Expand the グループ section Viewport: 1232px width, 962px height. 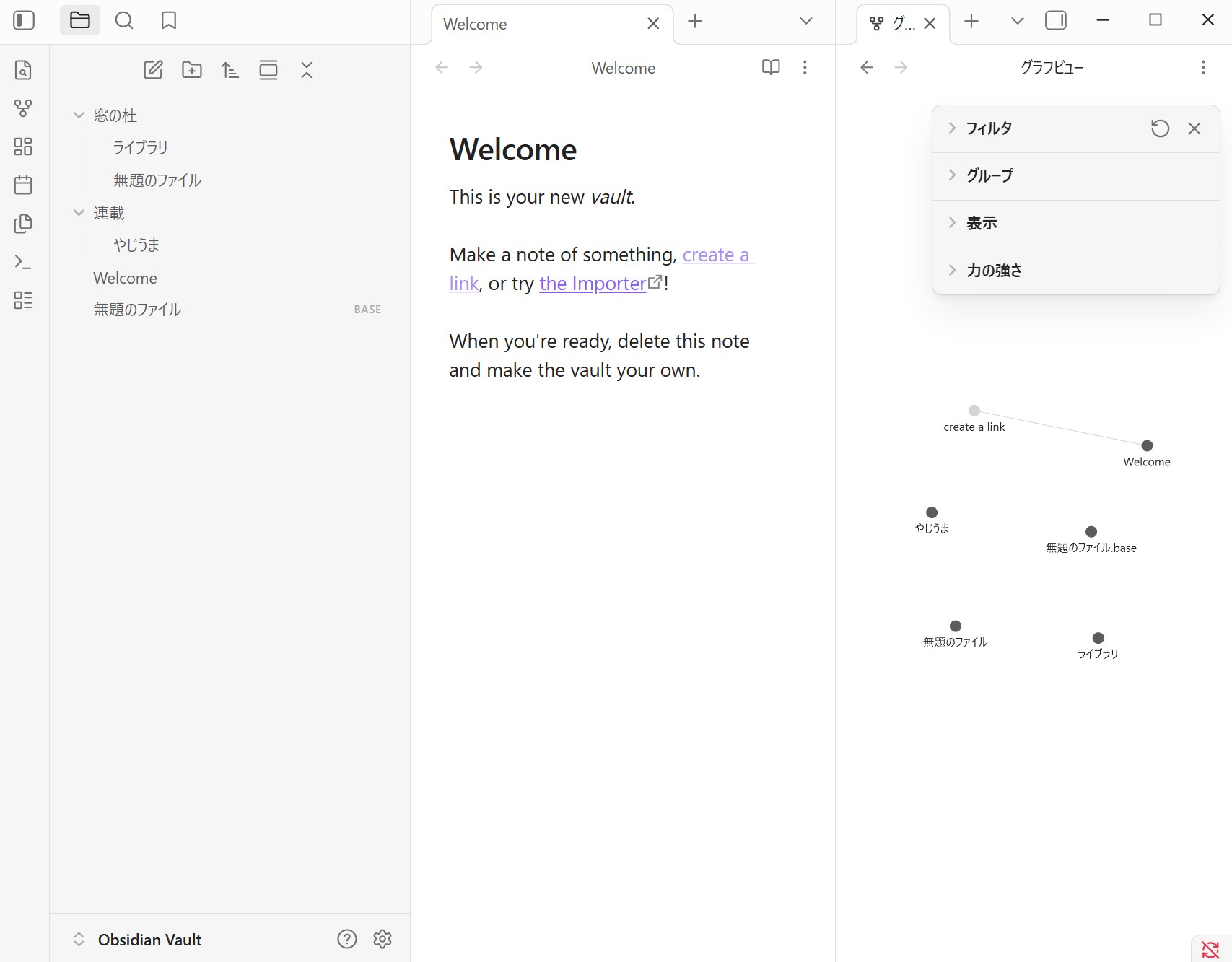(989, 175)
